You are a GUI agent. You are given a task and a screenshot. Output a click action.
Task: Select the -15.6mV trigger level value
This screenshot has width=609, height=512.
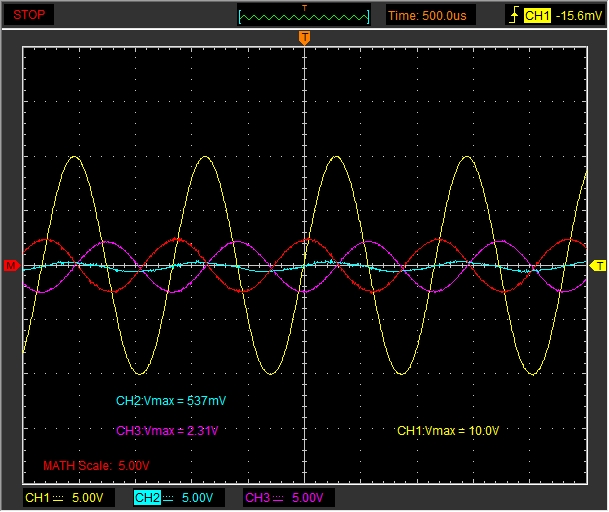coord(579,16)
